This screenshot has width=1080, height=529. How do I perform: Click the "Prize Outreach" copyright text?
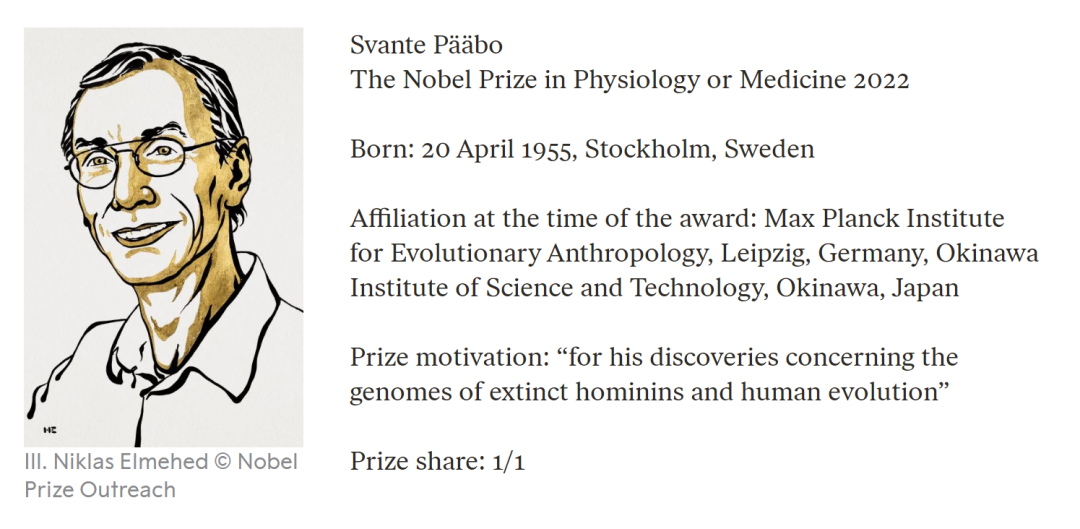(x=100, y=490)
